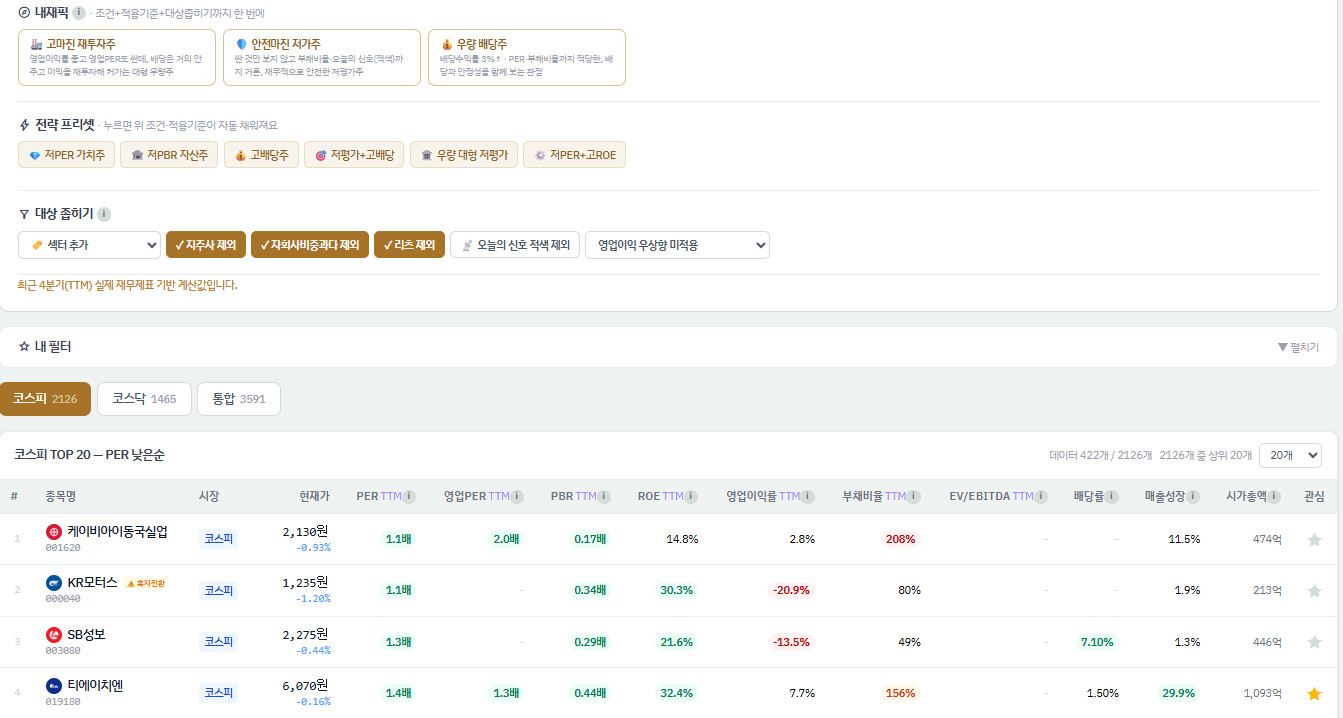Click 흑자전환 warning badge on KR모터스
Screen dimensions: 1343x718
[146, 583]
